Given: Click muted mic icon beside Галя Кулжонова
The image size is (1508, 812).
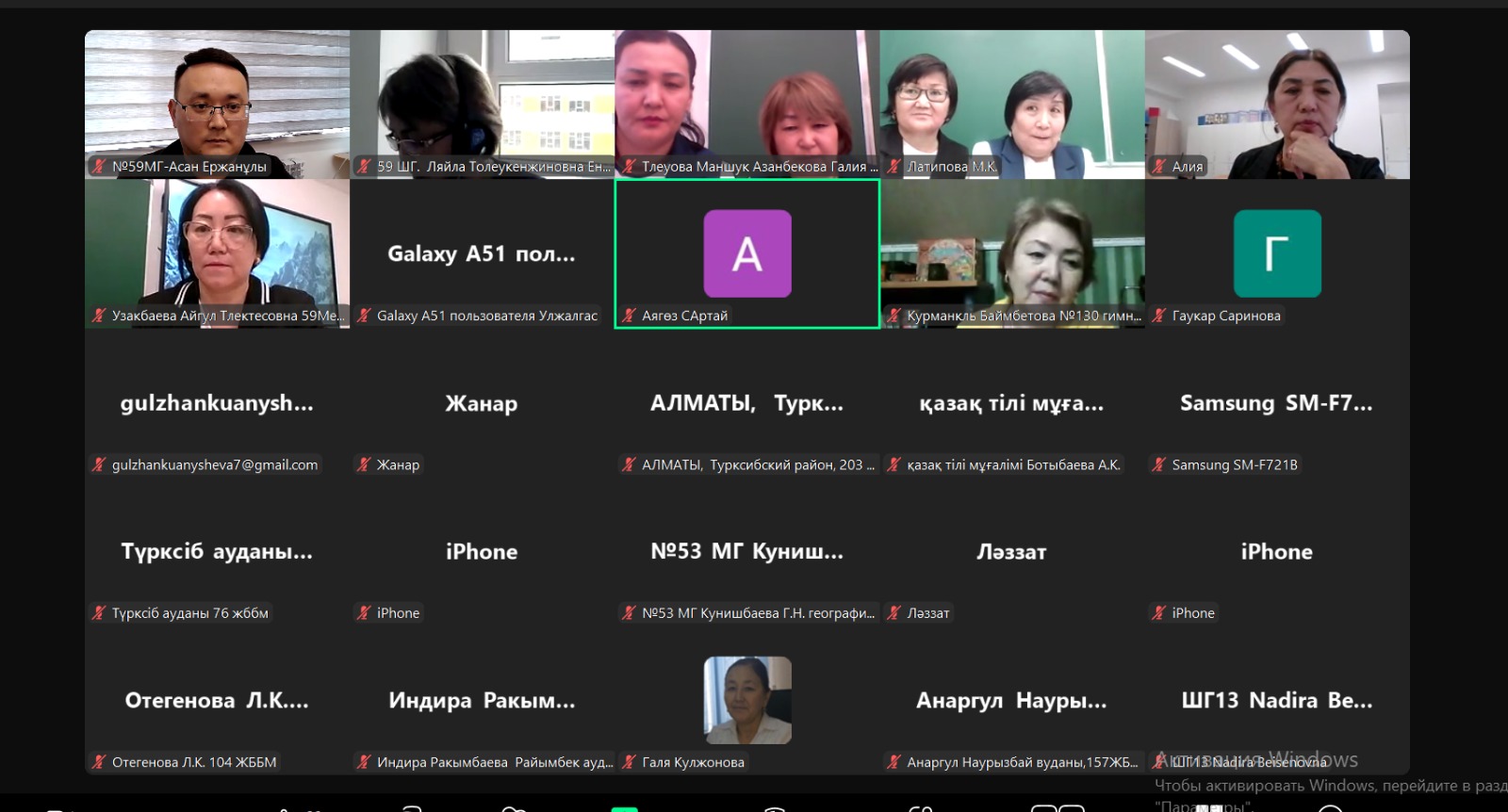Looking at the screenshot, I should click(x=630, y=762).
